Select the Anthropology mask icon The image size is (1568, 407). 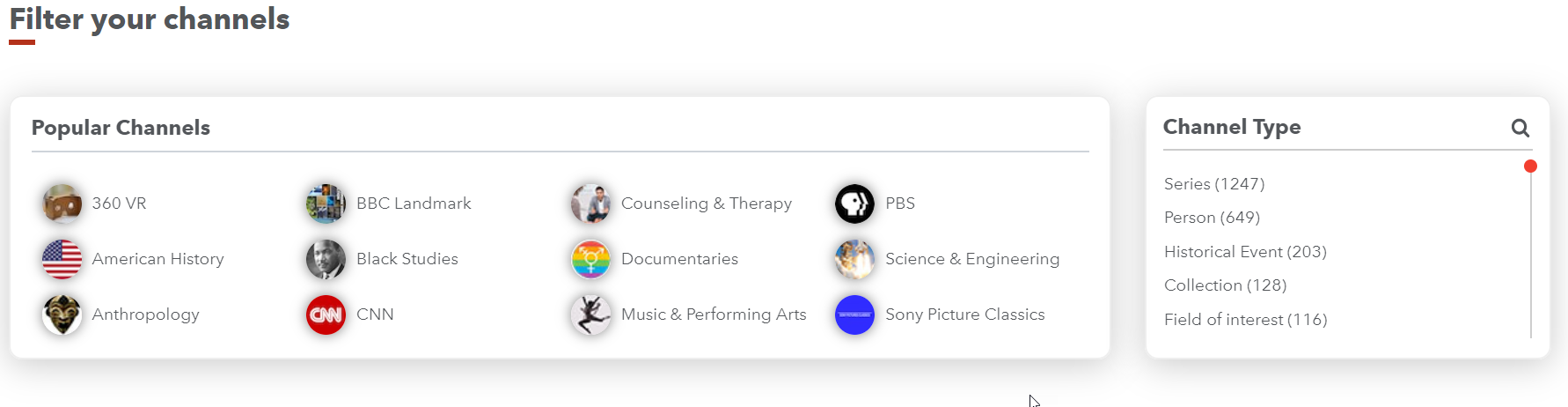coord(62,314)
